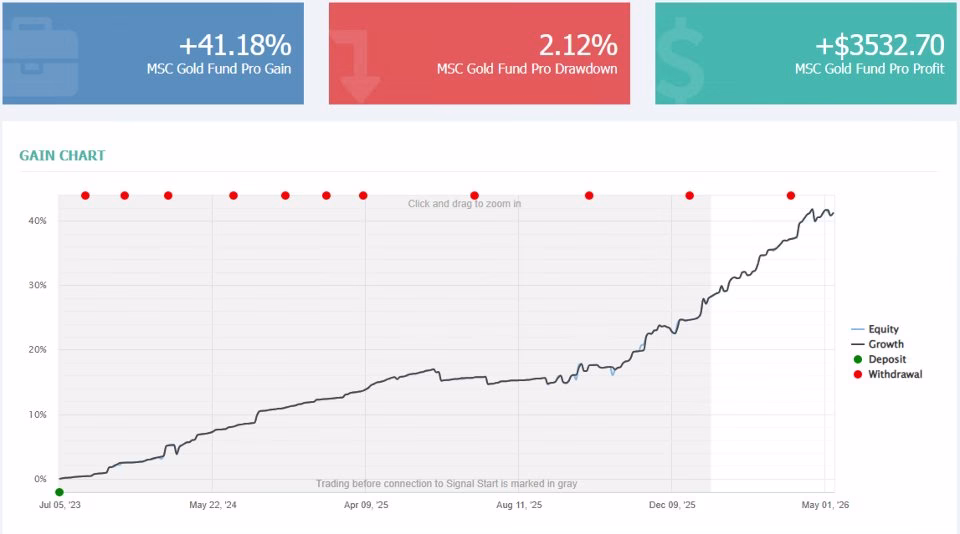This screenshot has height=534, width=960.
Task: Toggle the Withdrawal series in legend
Action: coord(888,374)
